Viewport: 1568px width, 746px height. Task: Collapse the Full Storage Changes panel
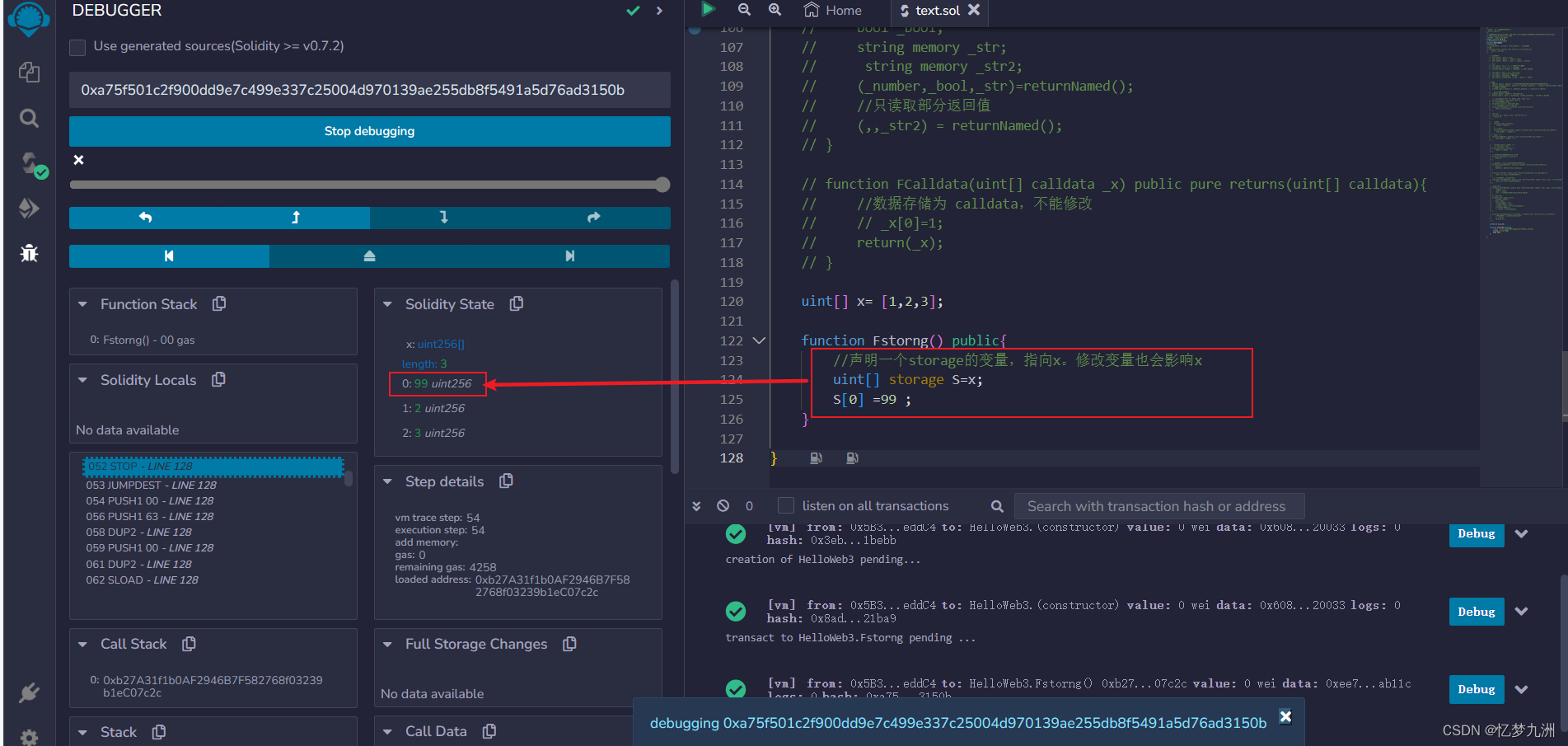[x=387, y=644]
